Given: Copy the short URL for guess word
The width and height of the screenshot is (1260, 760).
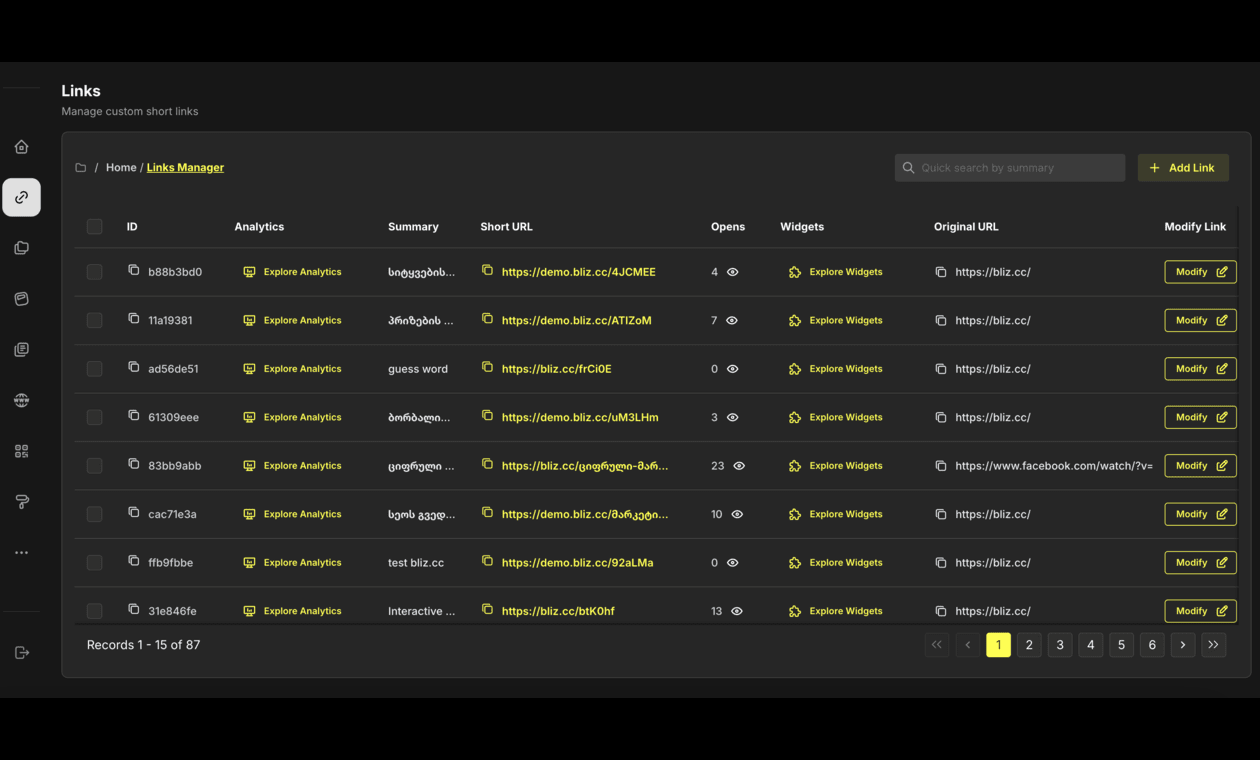Looking at the screenshot, I should click(487, 368).
